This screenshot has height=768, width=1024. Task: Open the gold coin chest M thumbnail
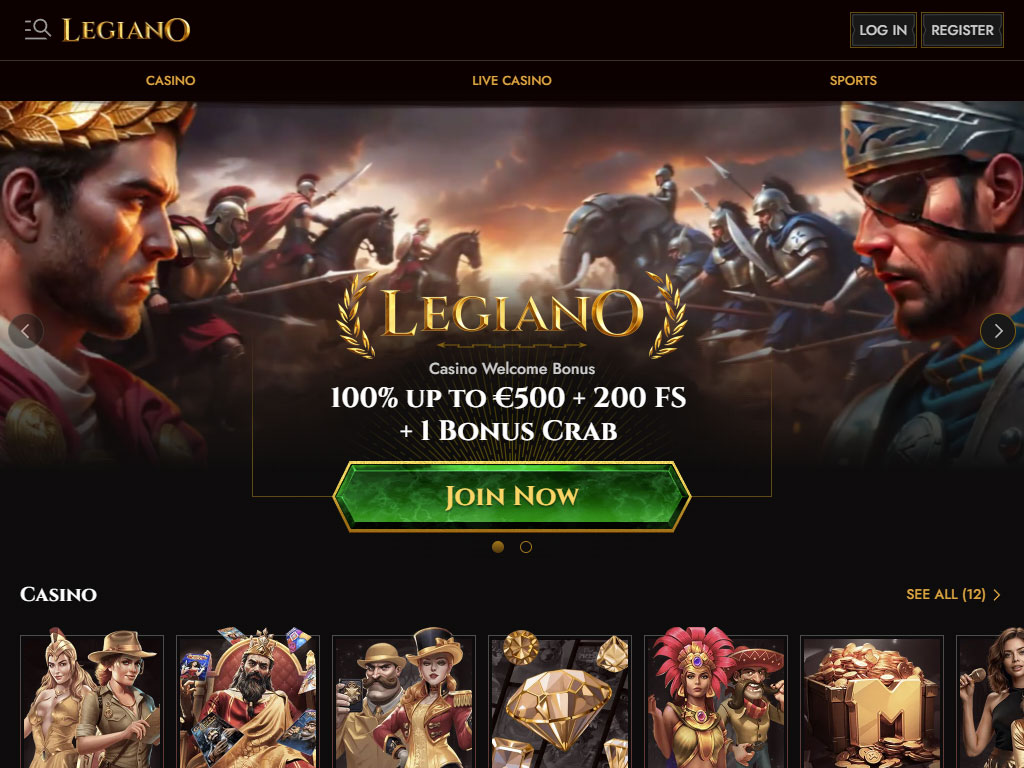tap(872, 699)
